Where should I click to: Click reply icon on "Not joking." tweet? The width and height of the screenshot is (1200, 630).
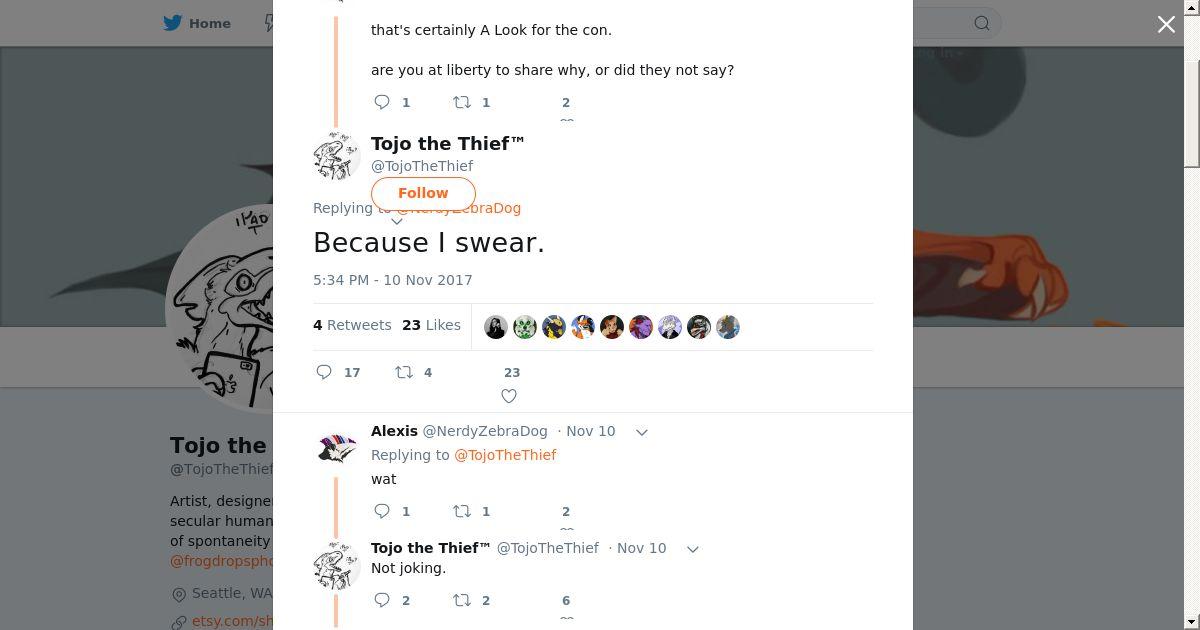(x=382, y=600)
